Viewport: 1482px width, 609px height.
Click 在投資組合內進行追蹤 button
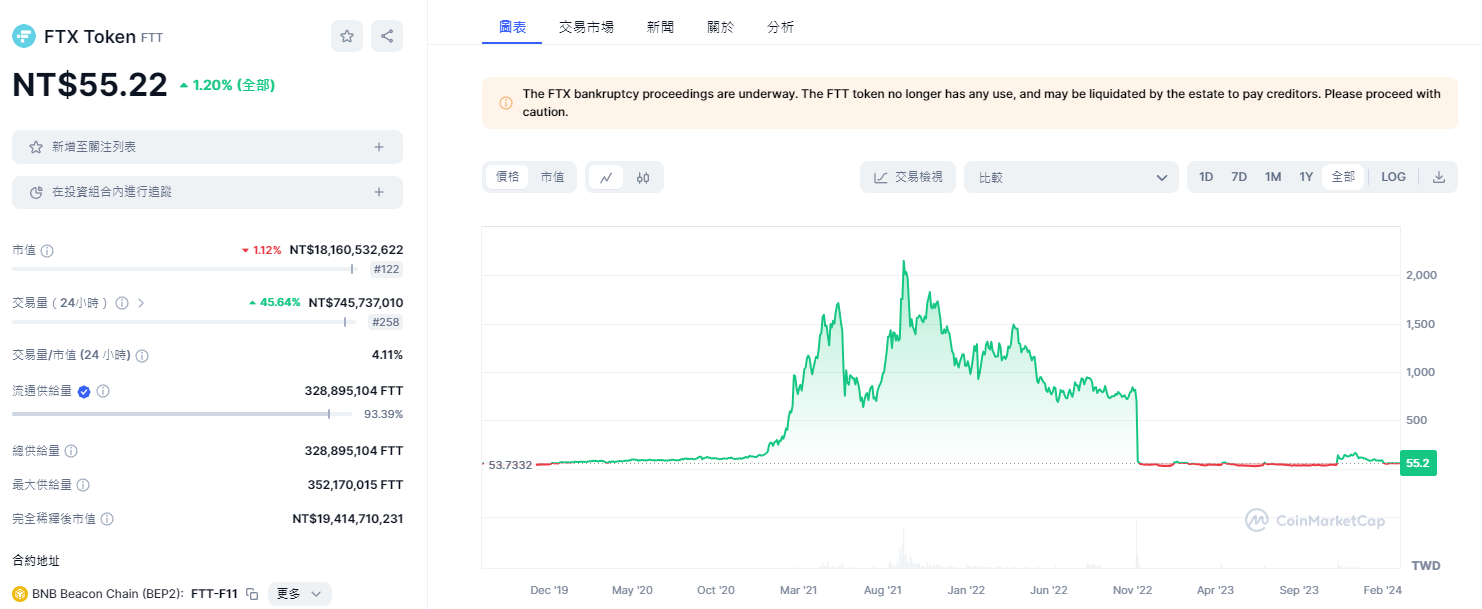click(x=207, y=192)
